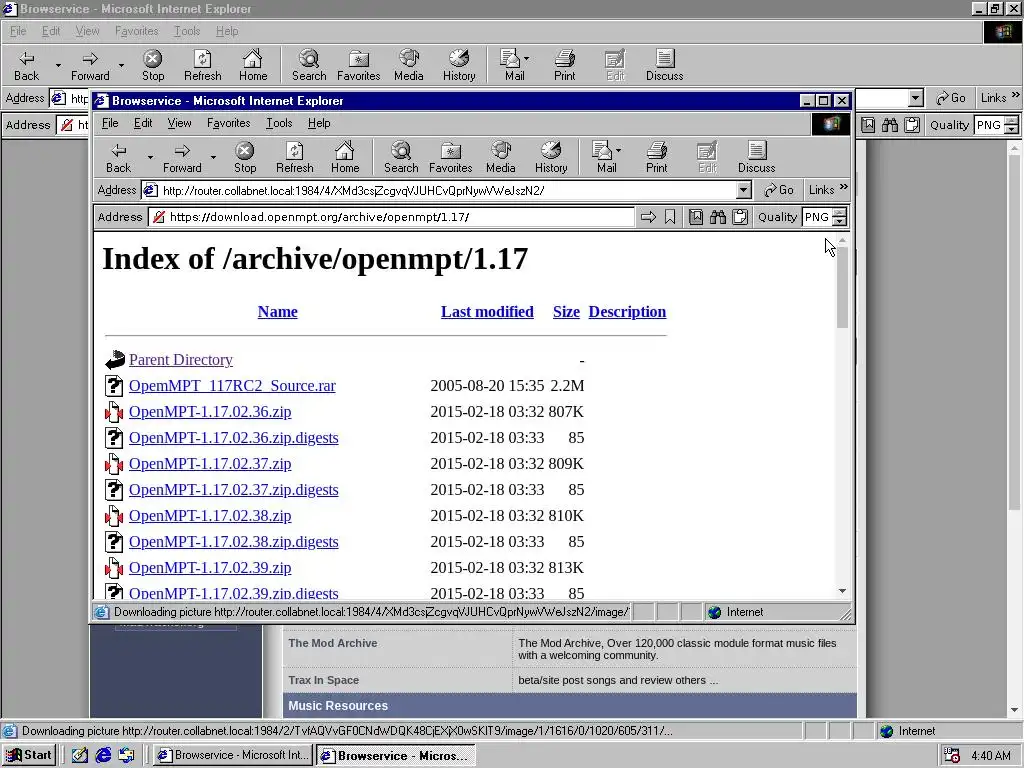Click the Go button in front window
The image size is (1024, 768).
pyautogui.click(x=778, y=190)
